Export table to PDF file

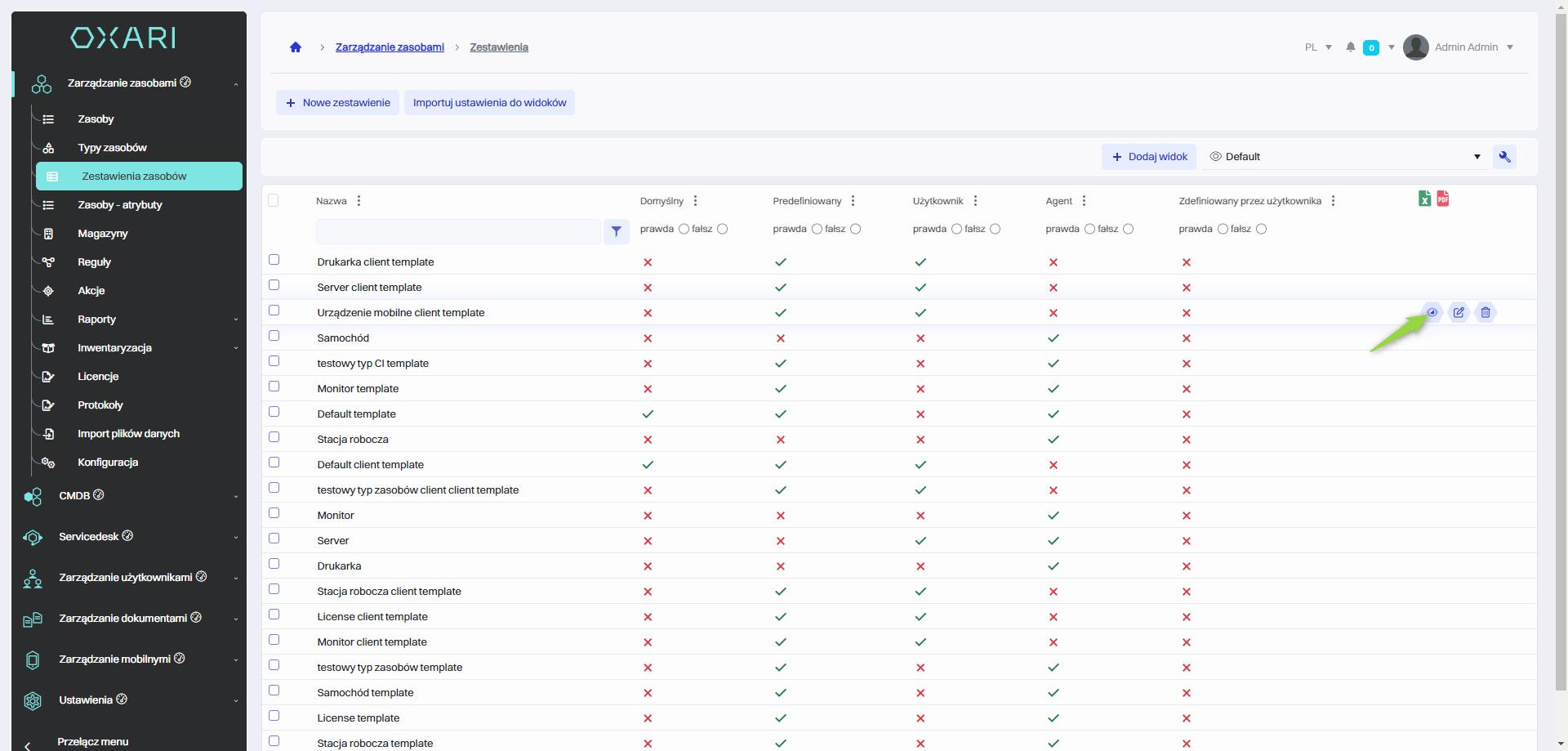(x=1443, y=199)
